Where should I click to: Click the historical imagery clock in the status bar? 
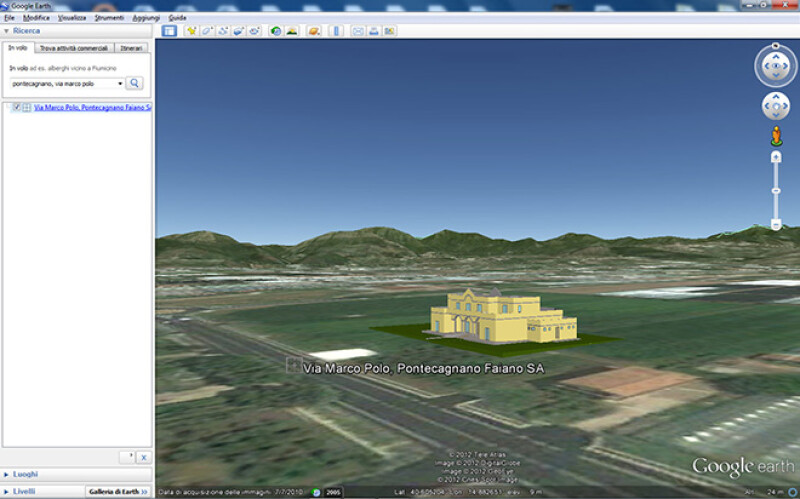pyautogui.click(x=316, y=492)
